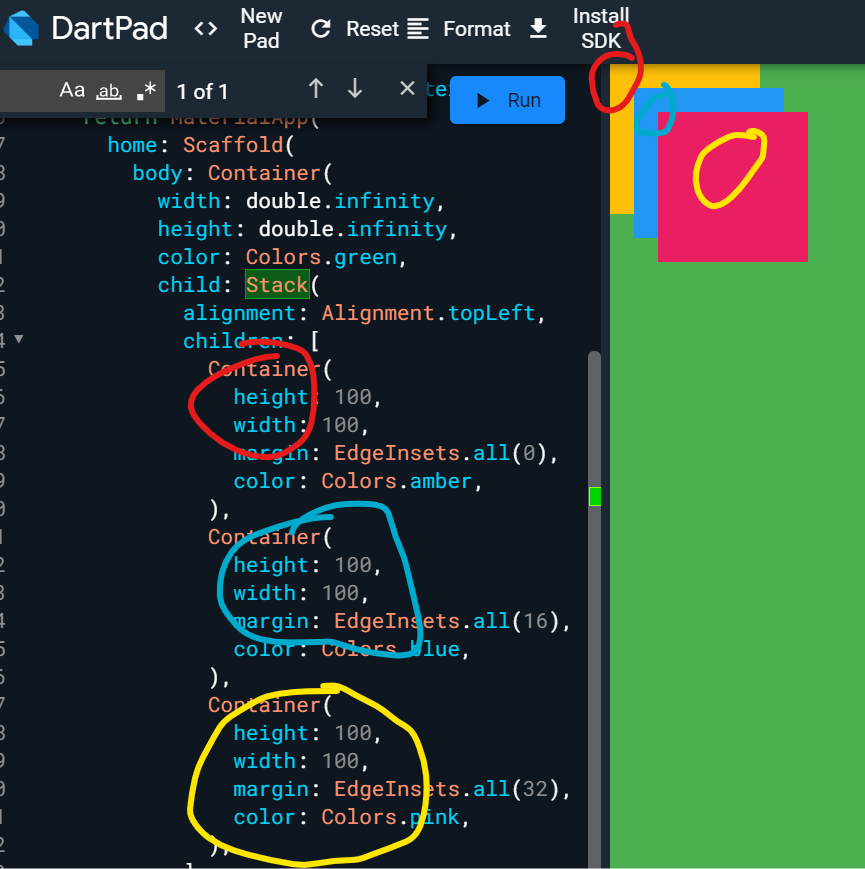The image size is (865, 869).
Task: Run the code with the Run button
Action: tap(507, 100)
